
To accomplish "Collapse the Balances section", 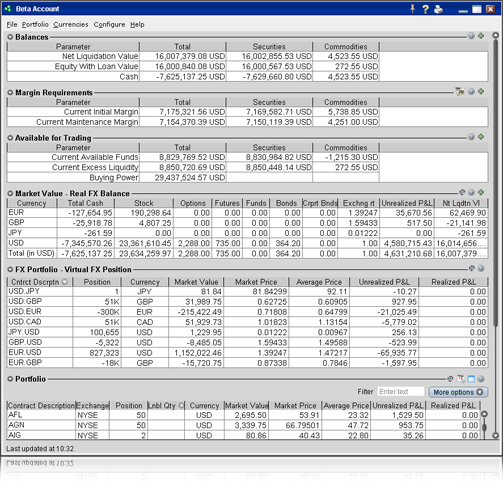I will [10, 37].
